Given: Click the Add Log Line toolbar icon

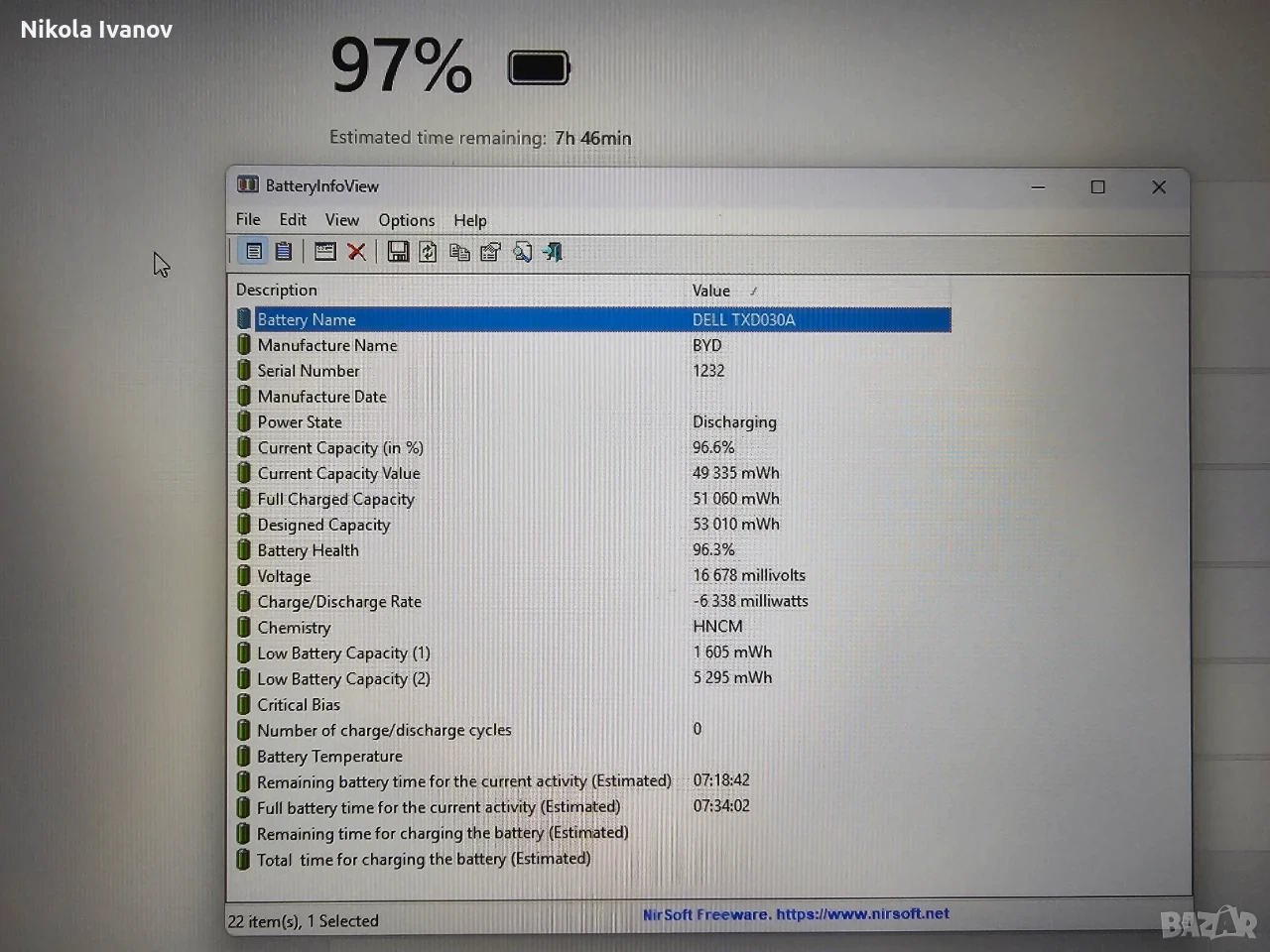Looking at the screenshot, I should tap(324, 252).
